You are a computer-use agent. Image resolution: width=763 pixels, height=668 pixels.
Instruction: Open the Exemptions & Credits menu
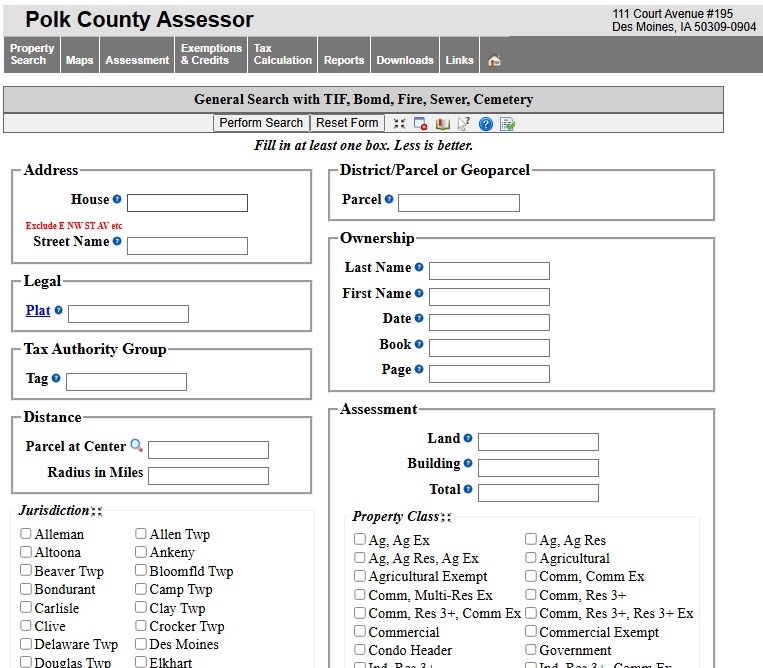point(211,54)
